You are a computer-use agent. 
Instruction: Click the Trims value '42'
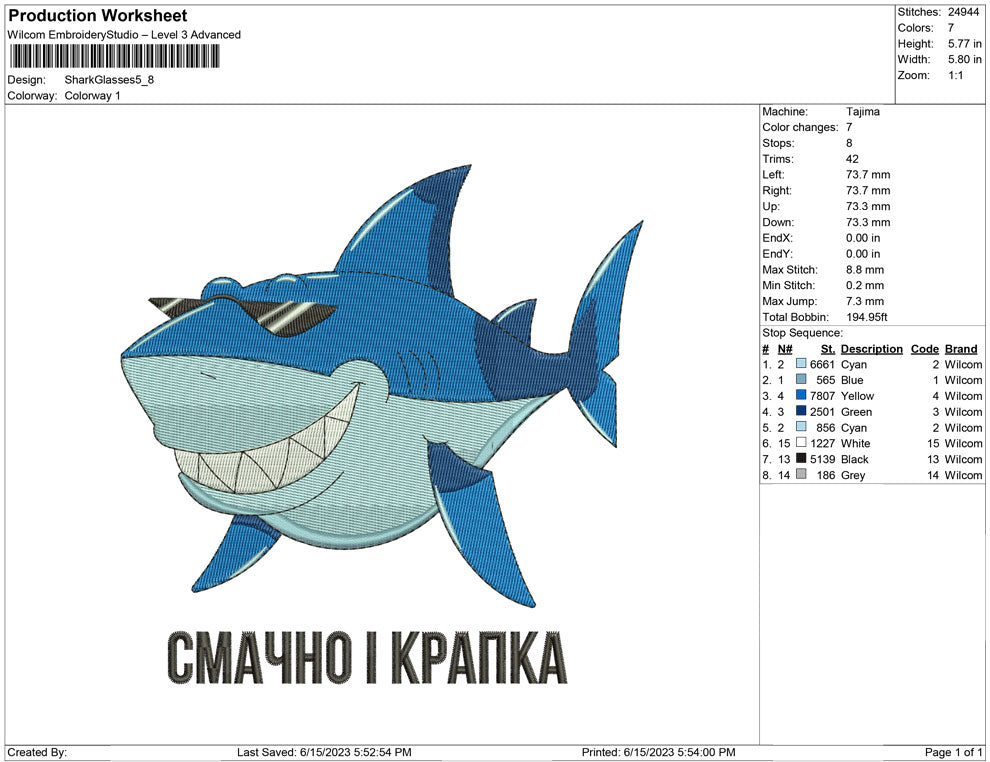point(852,159)
